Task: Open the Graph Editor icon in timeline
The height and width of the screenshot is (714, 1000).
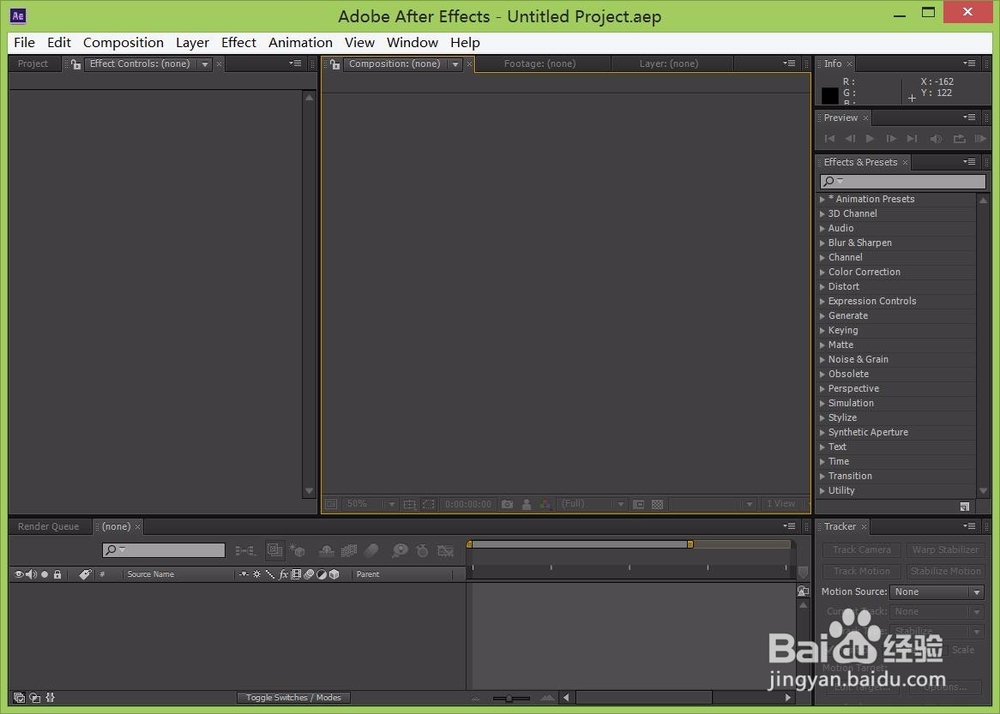Action: coord(445,551)
